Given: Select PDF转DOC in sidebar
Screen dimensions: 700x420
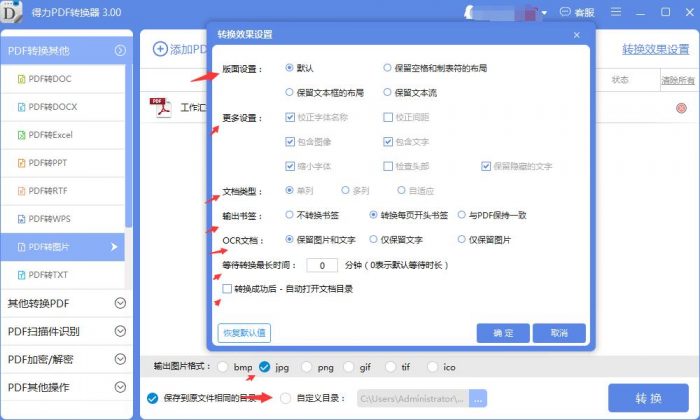Looking at the screenshot, I should 63,79.
